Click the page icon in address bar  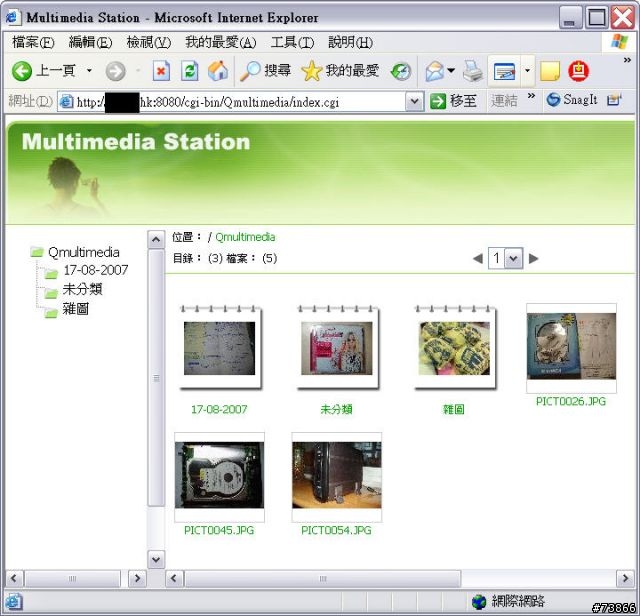point(67,101)
